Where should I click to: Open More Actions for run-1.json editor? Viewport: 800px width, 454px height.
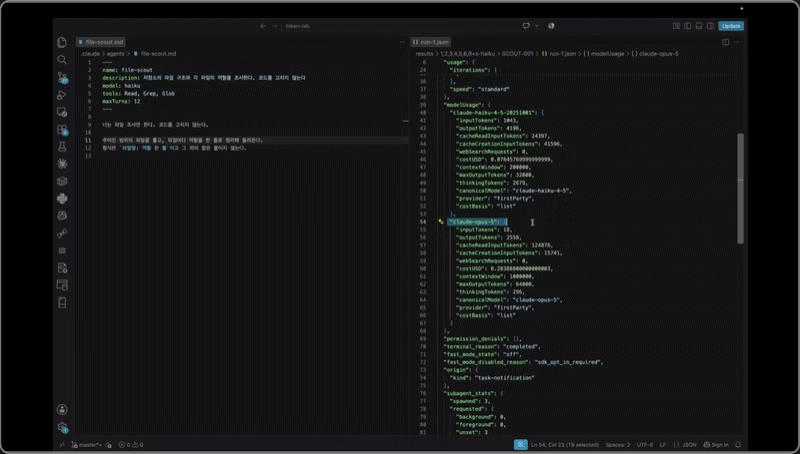point(737,42)
